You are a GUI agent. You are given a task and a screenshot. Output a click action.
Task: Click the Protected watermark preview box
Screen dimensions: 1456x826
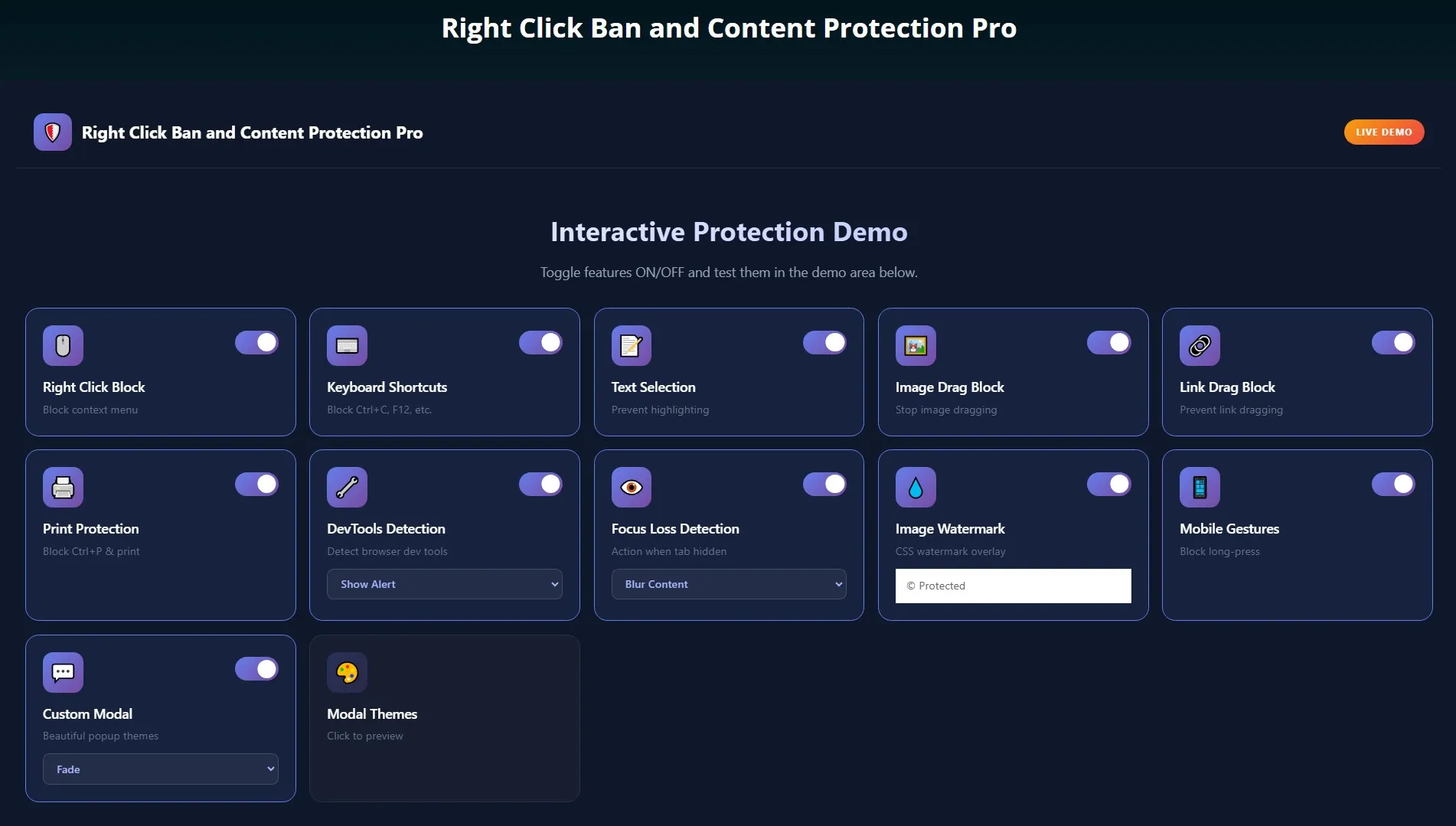click(1013, 586)
